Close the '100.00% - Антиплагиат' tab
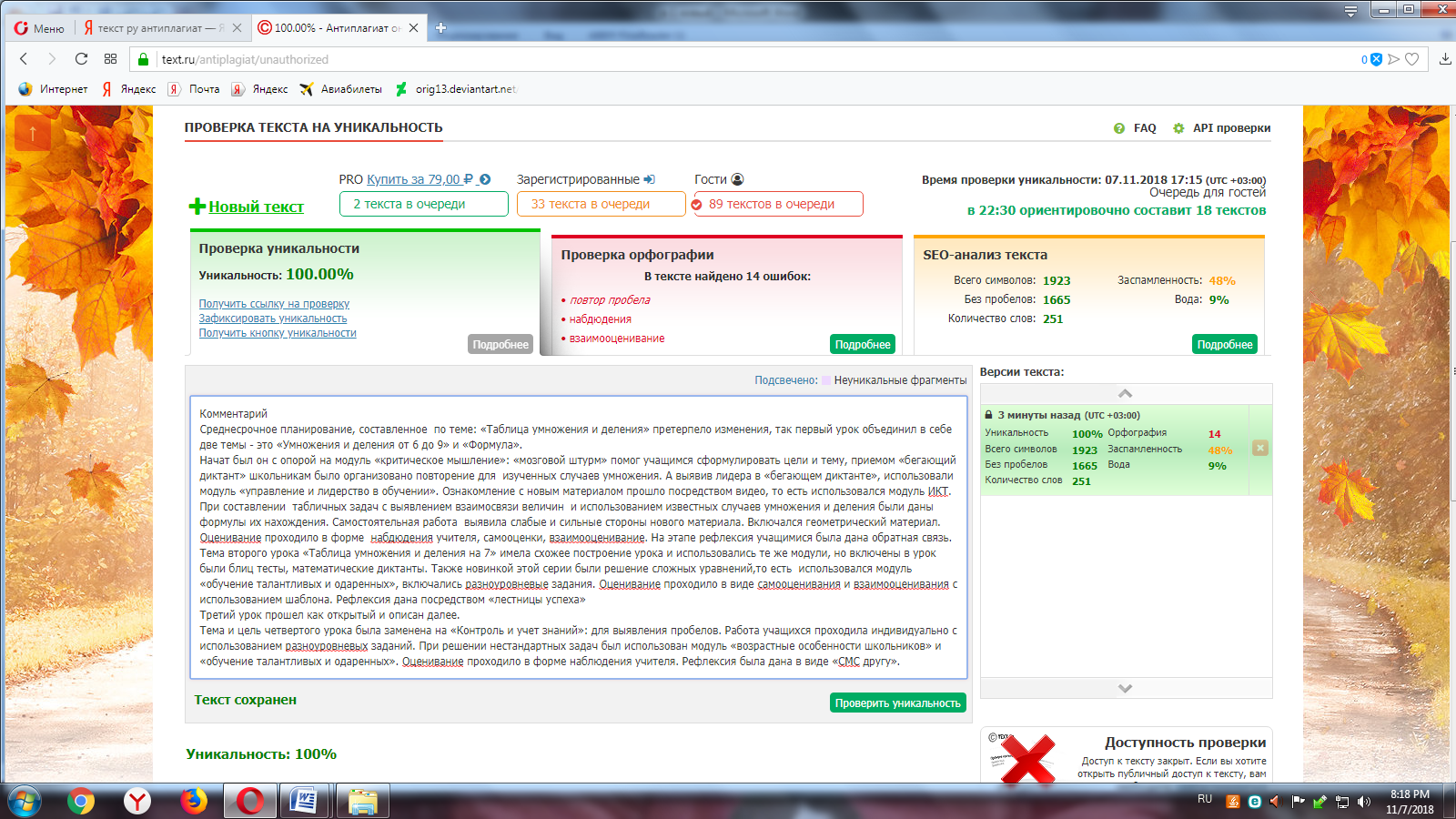Screen dimensions: 1456x819 [x=414, y=28]
